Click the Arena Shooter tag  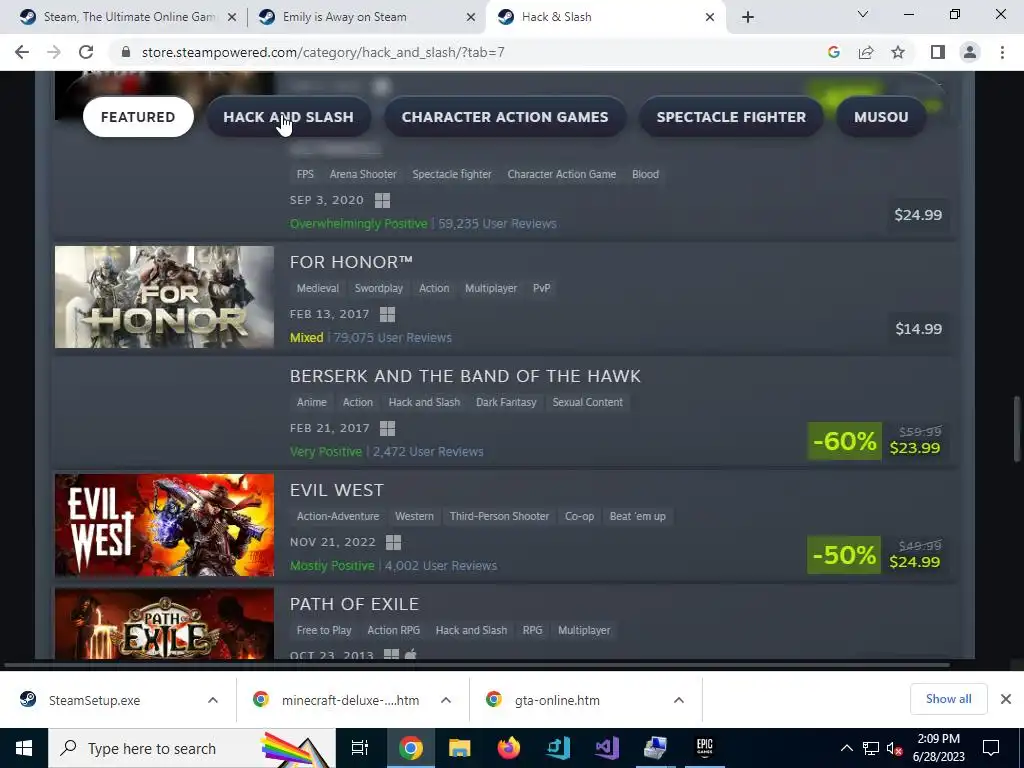click(x=362, y=174)
